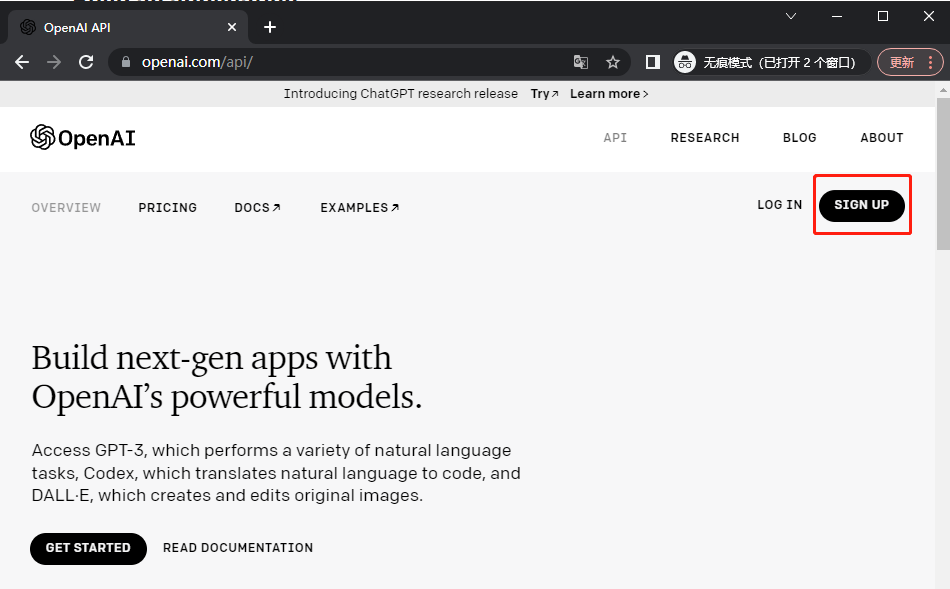Close the OpenAI API tab
The image size is (950, 589).
tap(231, 27)
